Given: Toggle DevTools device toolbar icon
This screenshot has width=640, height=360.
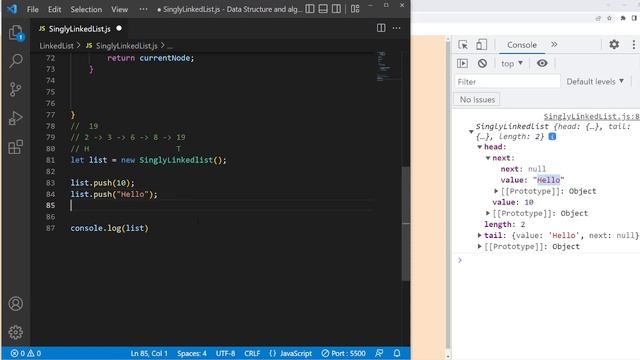Looking at the screenshot, I should 482,44.
